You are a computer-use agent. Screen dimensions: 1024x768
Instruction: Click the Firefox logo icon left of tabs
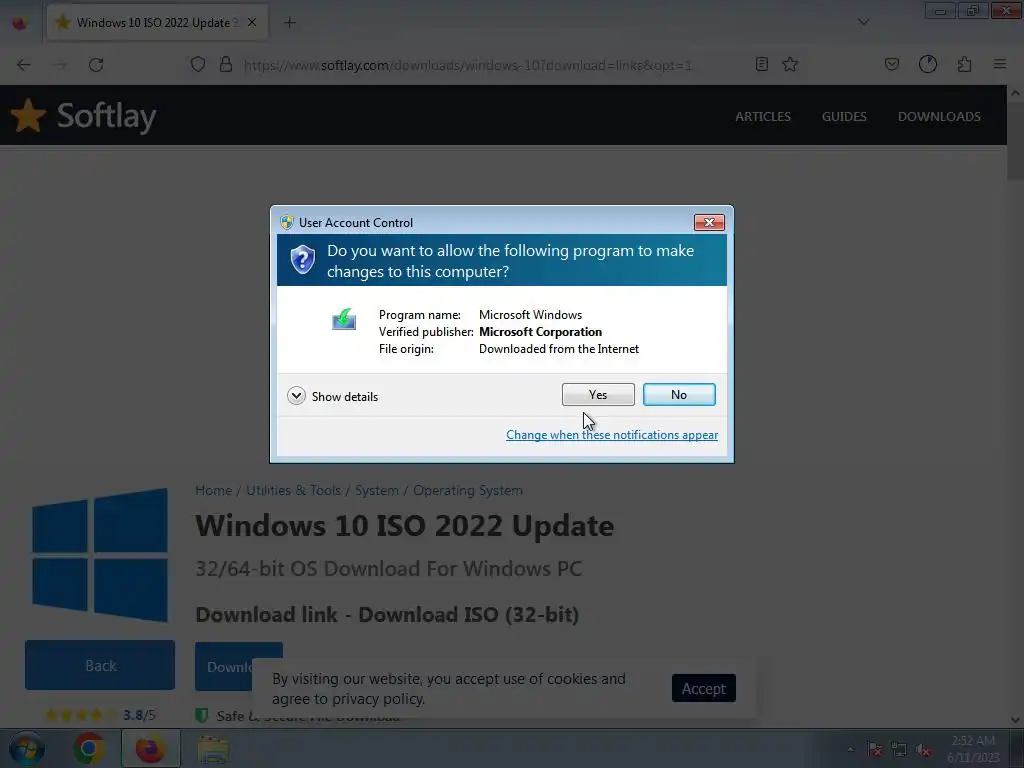tap(20, 23)
